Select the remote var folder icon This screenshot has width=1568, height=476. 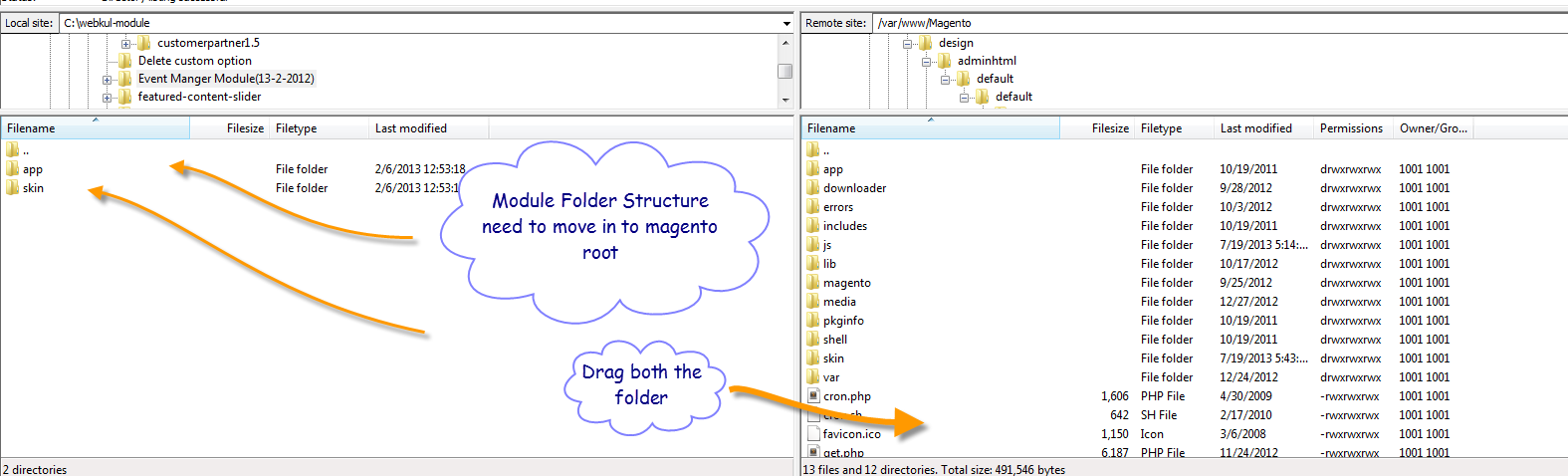tap(812, 376)
